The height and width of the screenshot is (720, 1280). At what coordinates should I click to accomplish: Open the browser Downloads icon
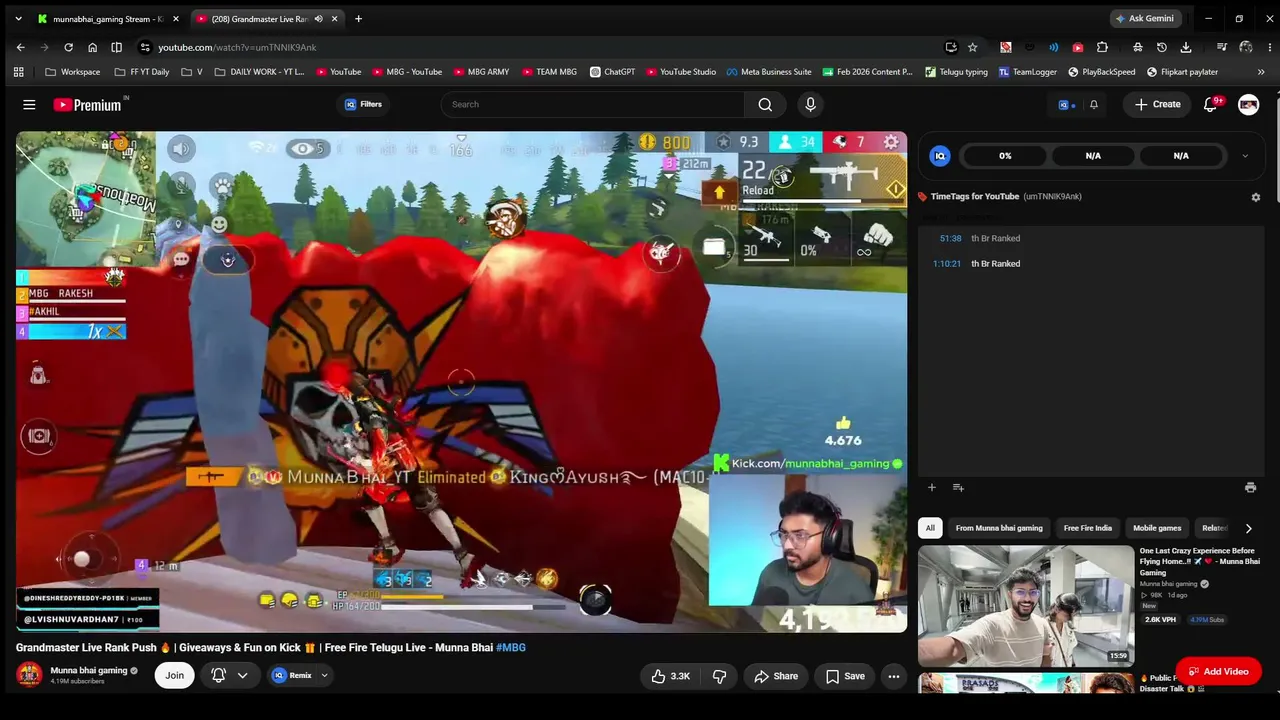click(x=1186, y=47)
